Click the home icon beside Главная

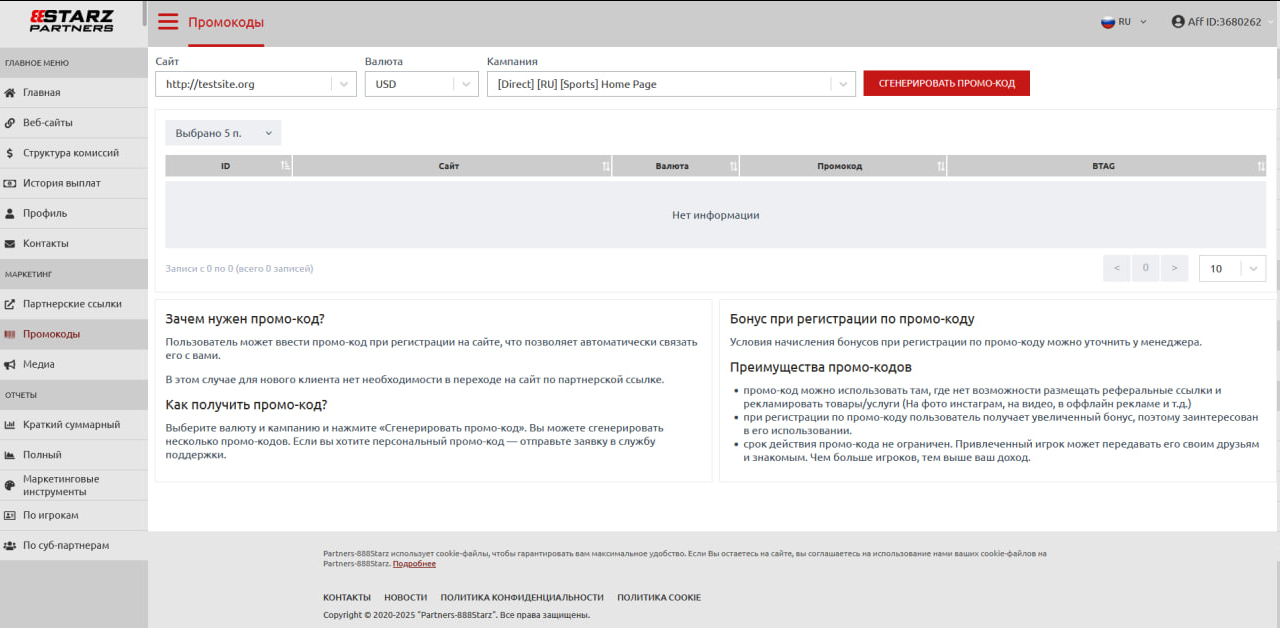click(x=10, y=93)
